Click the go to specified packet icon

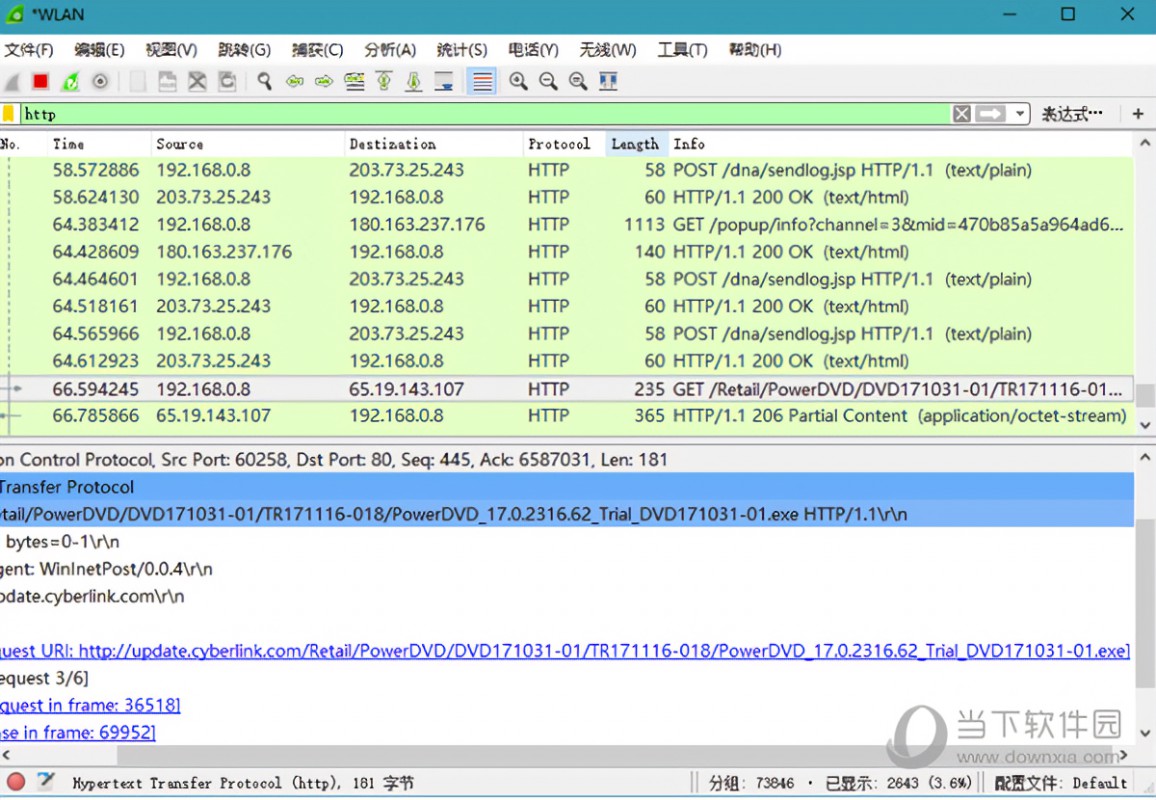pos(355,82)
